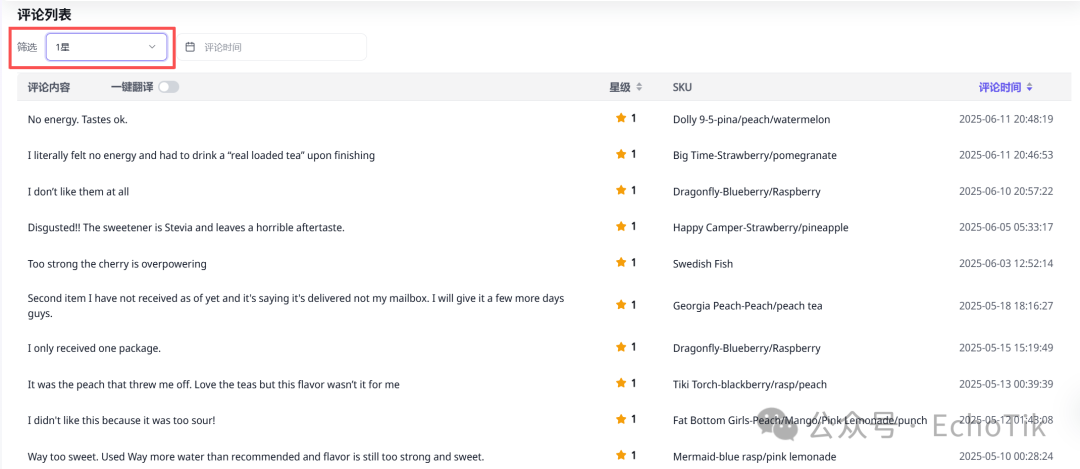Click the star icon on the Mermaid-blue rasp review
The width and height of the screenshot is (1080, 469).
(621, 455)
